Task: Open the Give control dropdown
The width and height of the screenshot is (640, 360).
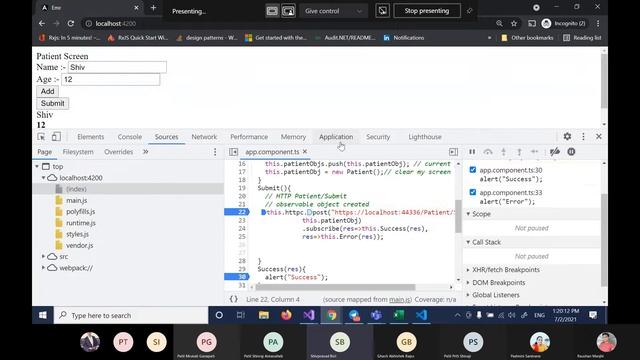Action: 333,11
